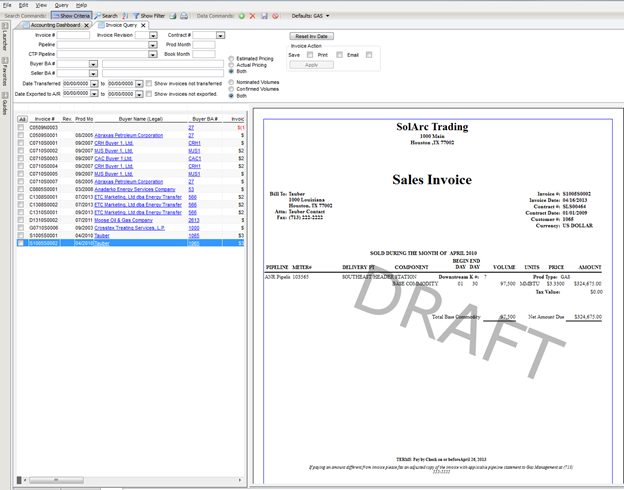Click the red cancel circle icon
Viewport: 624px width, 490px height.
pos(275,16)
